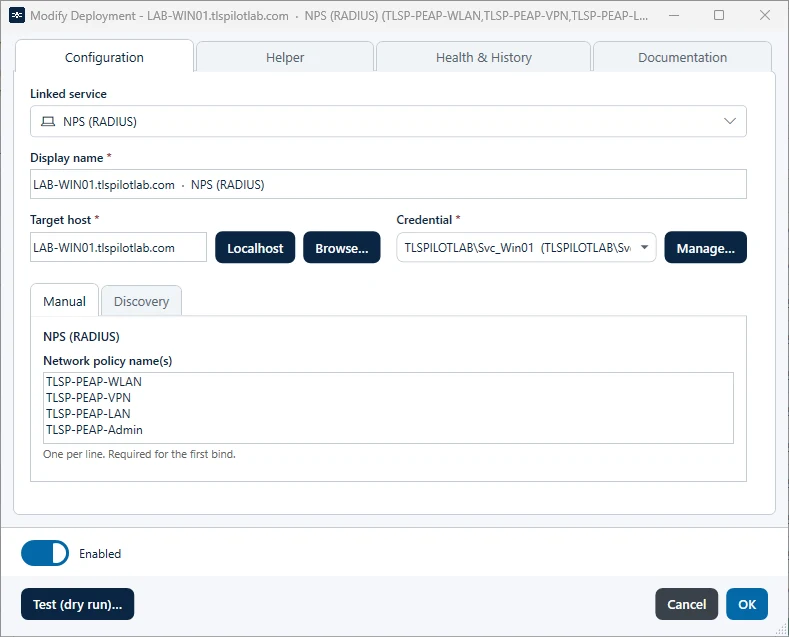Click in the Network policy names text area
Screen dimensions: 789x637
(x=388, y=408)
